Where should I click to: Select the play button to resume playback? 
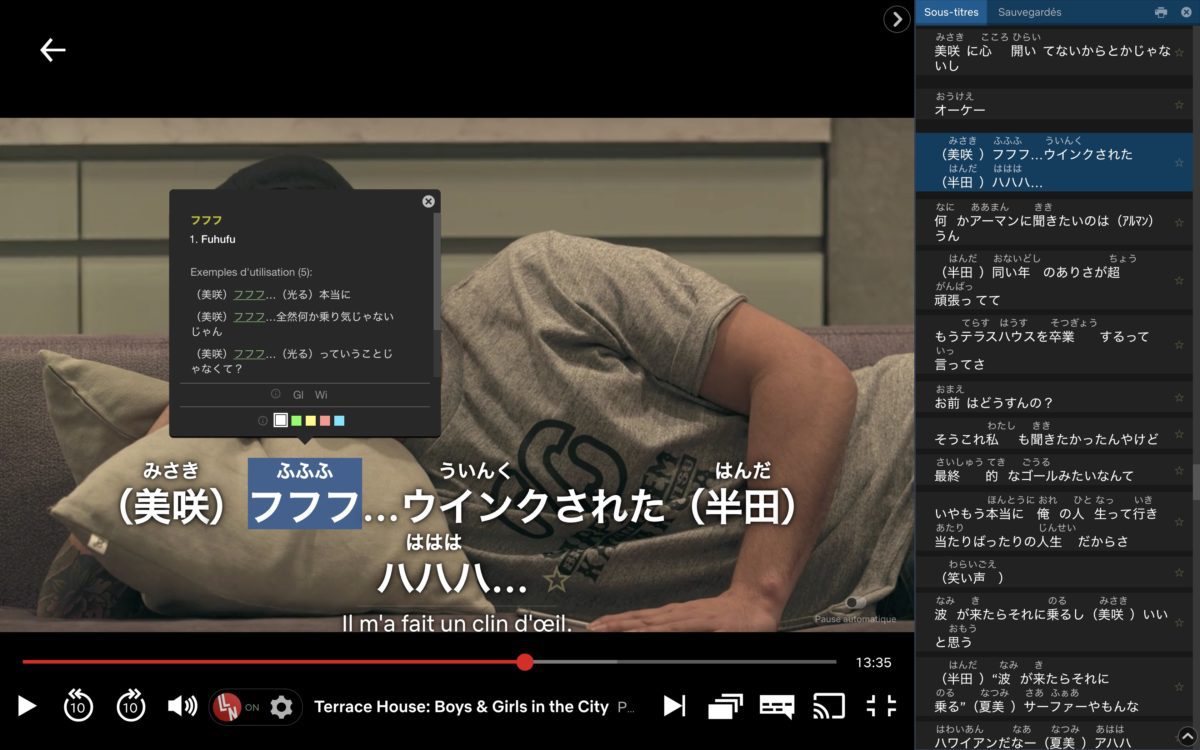(25, 706)
